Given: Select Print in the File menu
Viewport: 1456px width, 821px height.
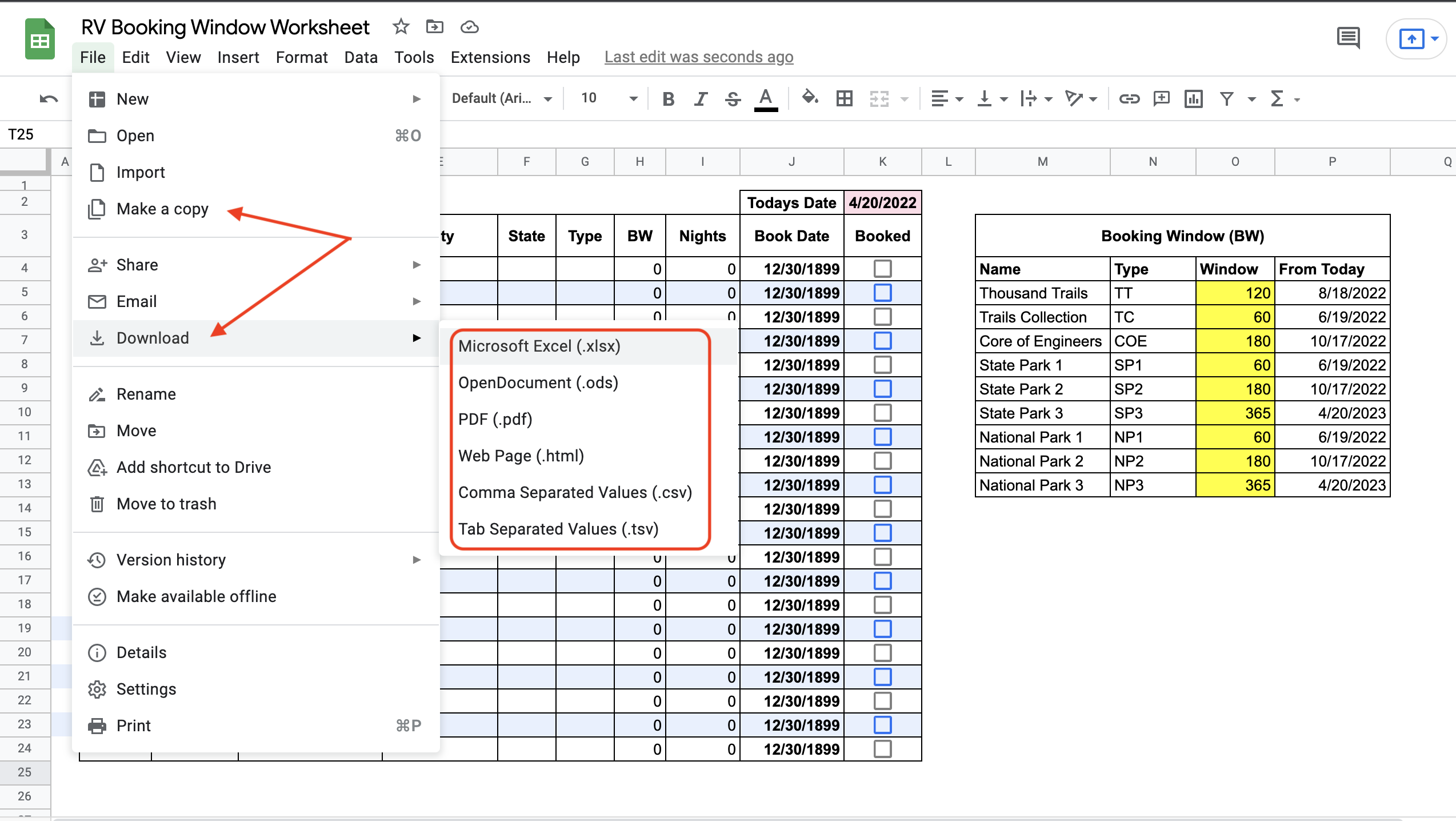Looking at the screenshot, I should coord(256,726).
